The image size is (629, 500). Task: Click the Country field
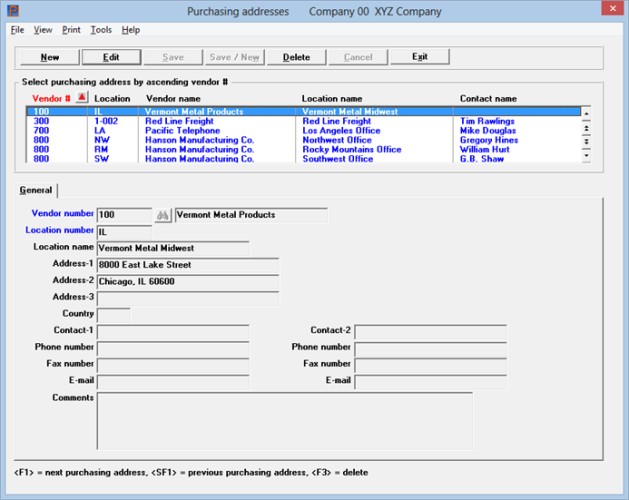pyautogui.click(x=114, y=315)
